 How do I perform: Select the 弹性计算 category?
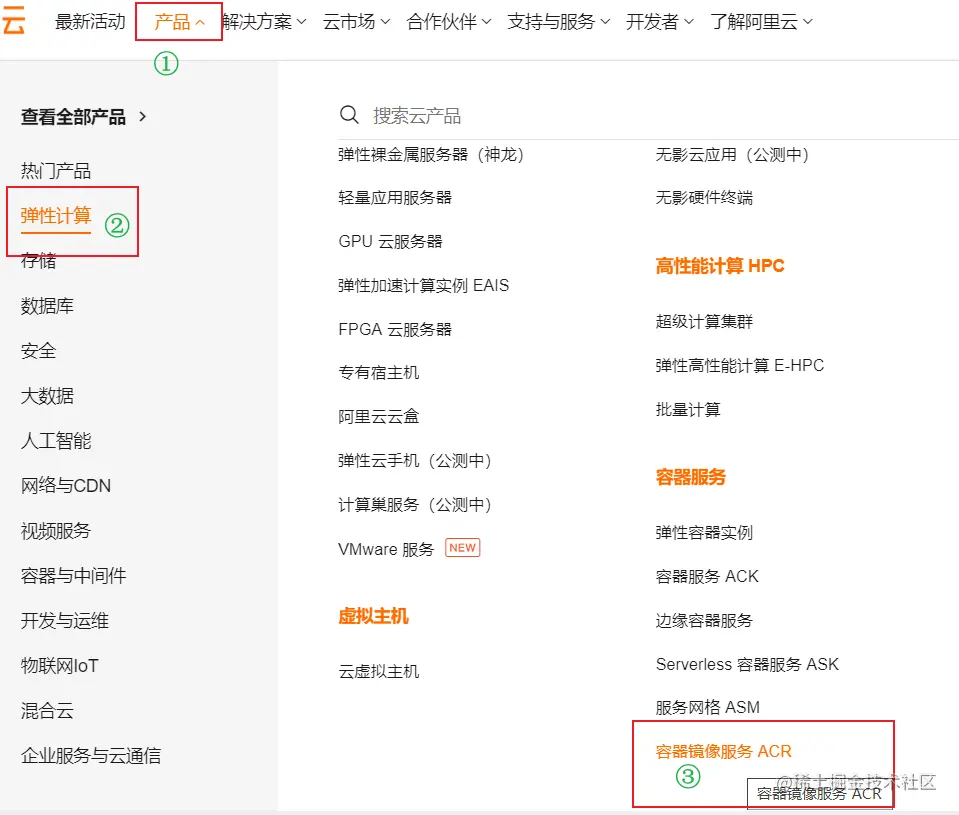(x=56, y=215)
